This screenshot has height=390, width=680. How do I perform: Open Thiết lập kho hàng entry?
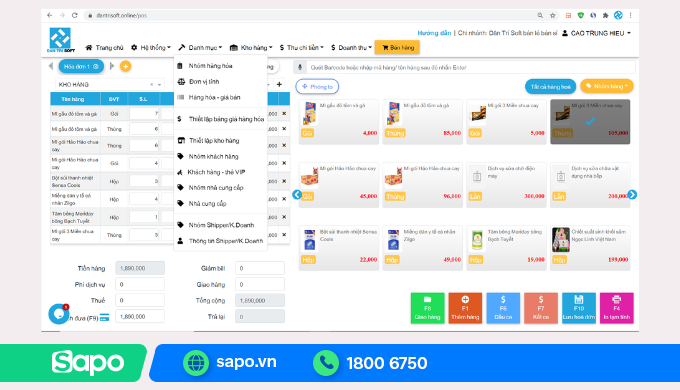[x=214, y=141]
